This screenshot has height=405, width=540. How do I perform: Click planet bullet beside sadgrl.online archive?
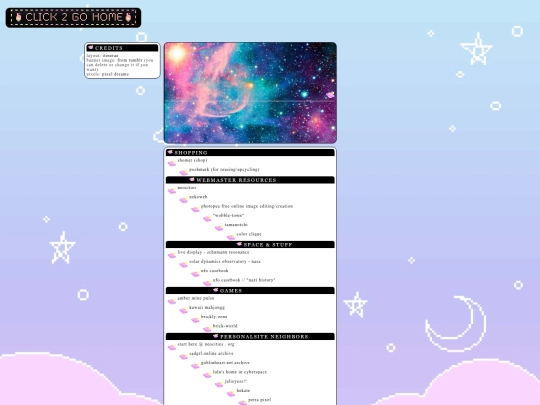click(184, 356)
